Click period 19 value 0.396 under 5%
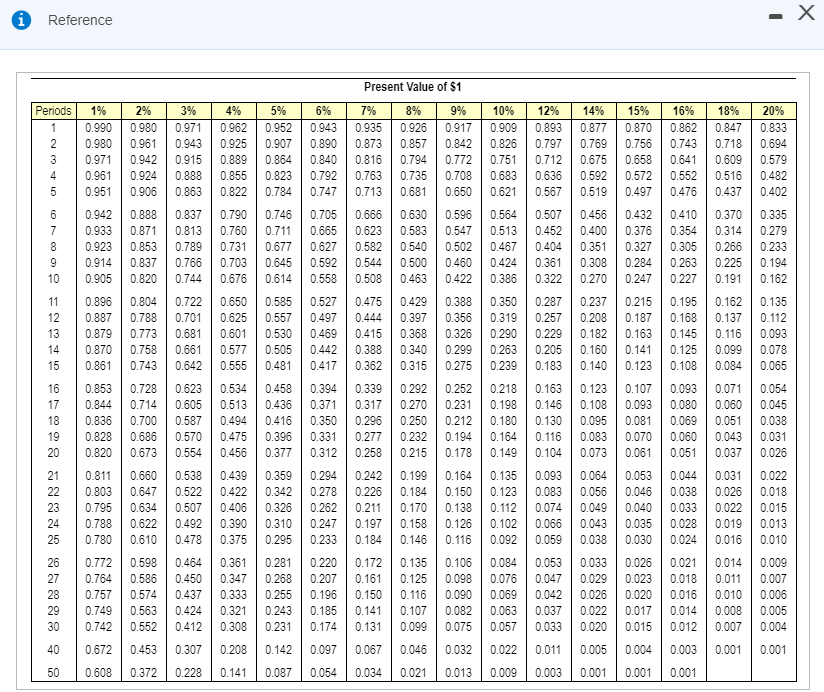Image resolution: width=824 pixels, height=692 pixels. coord(279,437)
